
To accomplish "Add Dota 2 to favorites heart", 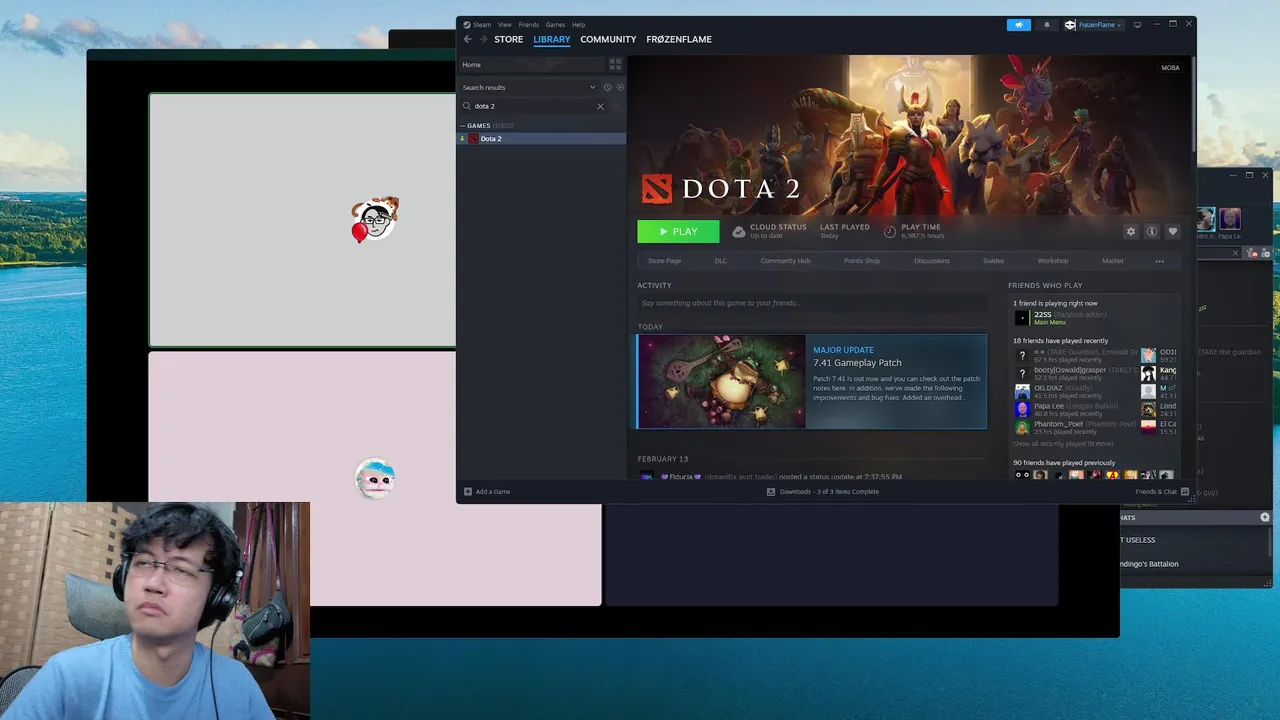I will [x=1173, y=231].
